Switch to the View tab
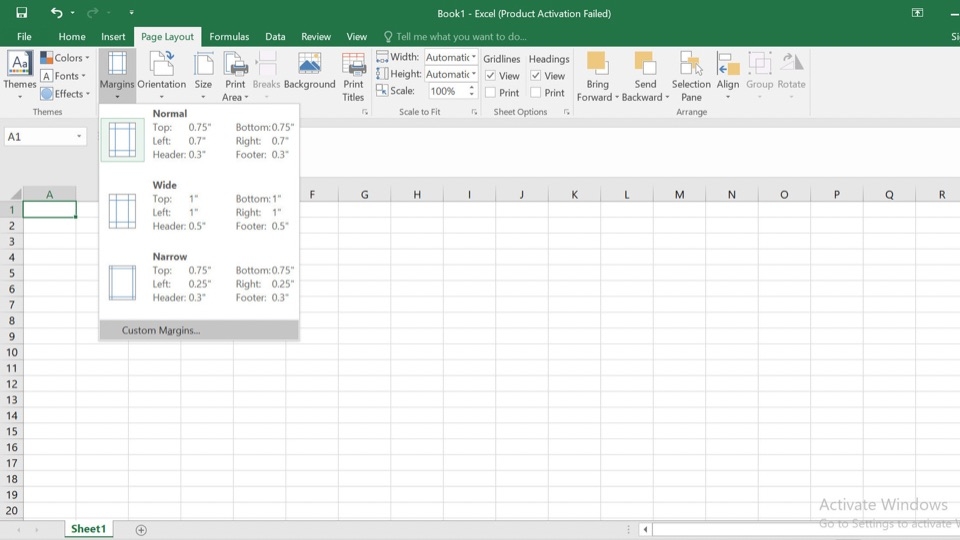The image size is (960, 540). 356,37
